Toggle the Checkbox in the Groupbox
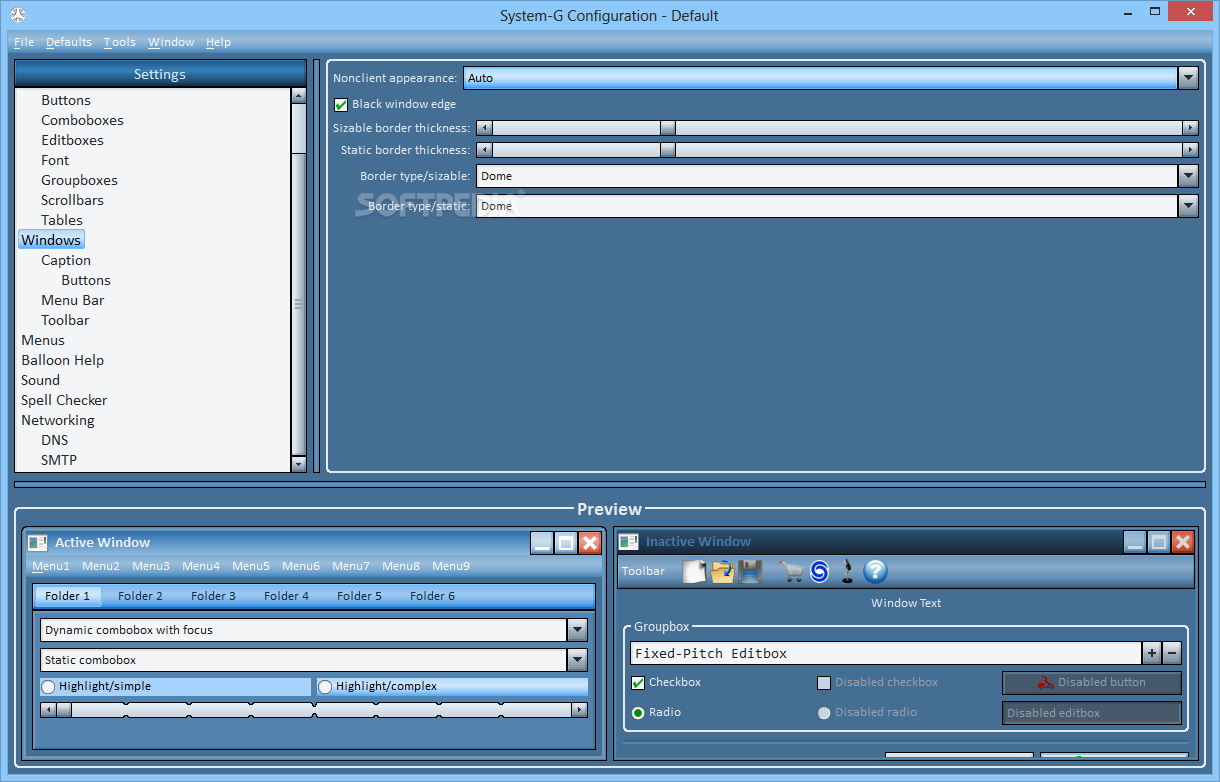 coord(638,683)
